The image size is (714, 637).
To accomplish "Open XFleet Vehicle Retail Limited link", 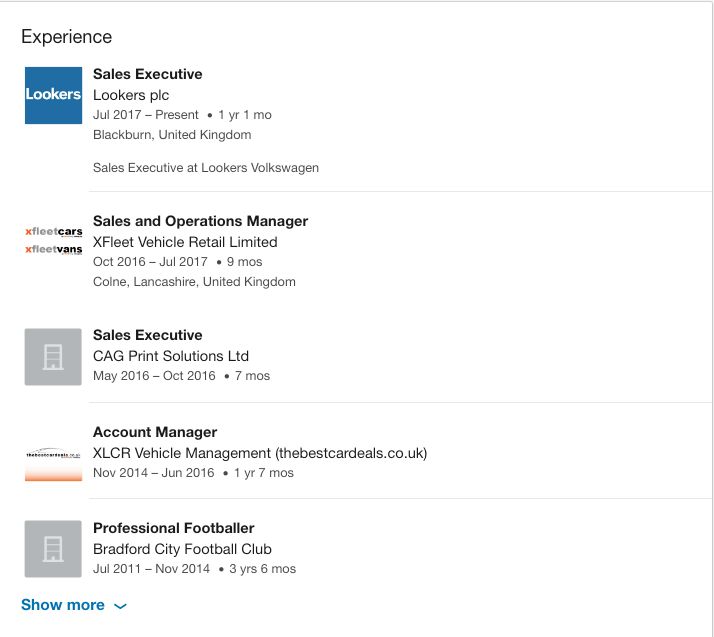I will click(185, 242).
